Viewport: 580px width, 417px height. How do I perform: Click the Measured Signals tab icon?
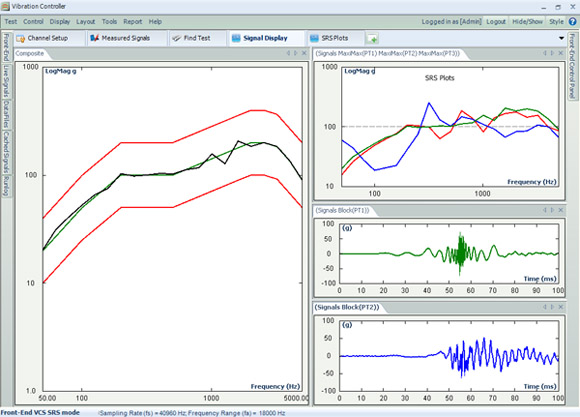[95, 38]
